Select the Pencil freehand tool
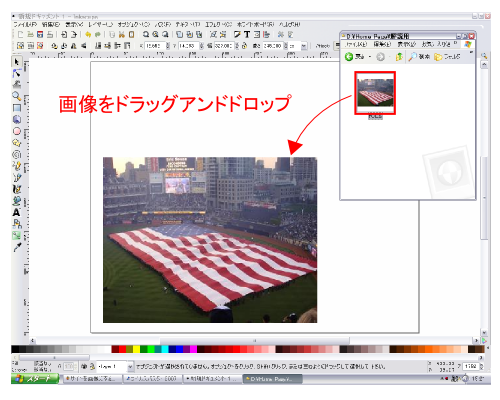 [x=17, y=166]
